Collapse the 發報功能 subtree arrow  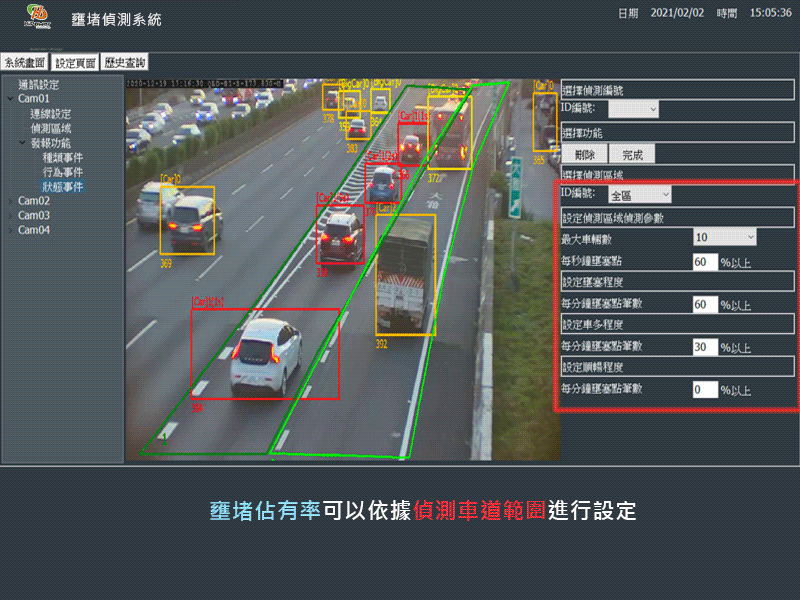(22, 143)
